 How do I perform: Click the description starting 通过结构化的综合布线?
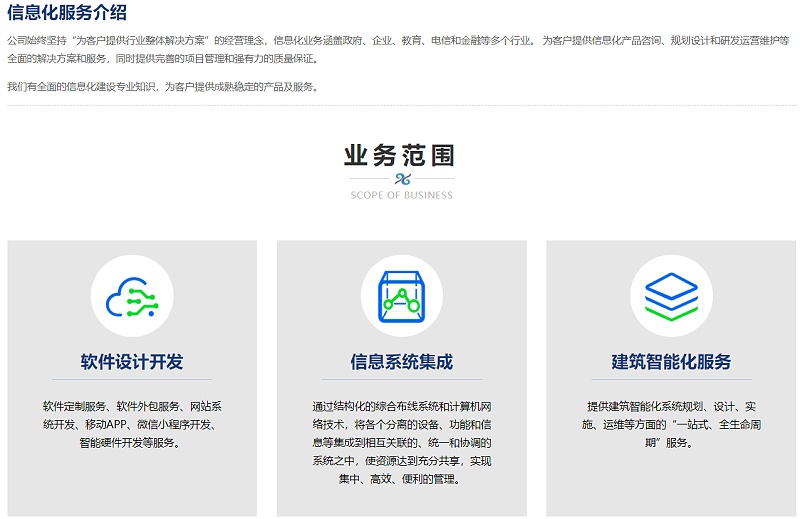pos(402,442)
